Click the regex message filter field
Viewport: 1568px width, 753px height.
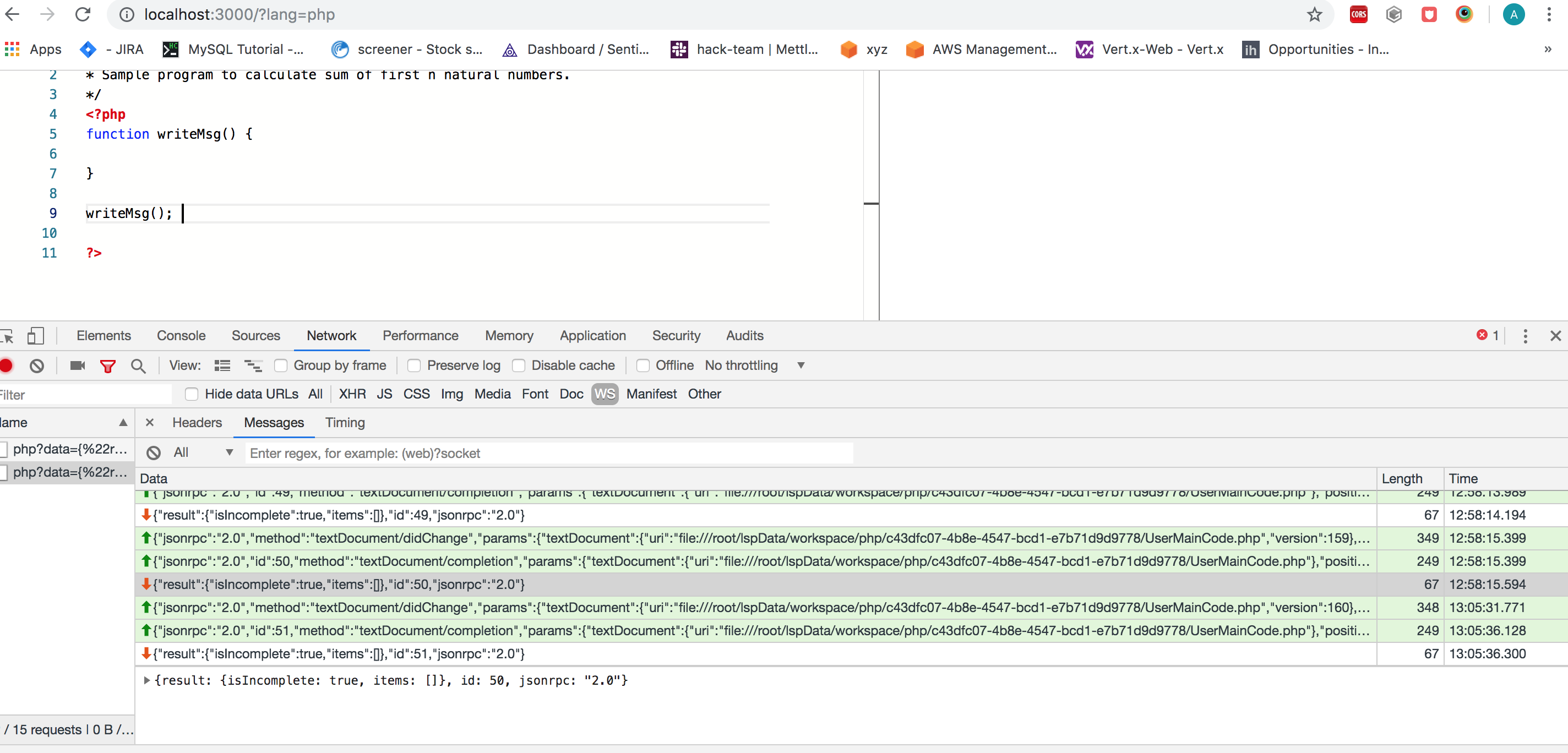548,453
